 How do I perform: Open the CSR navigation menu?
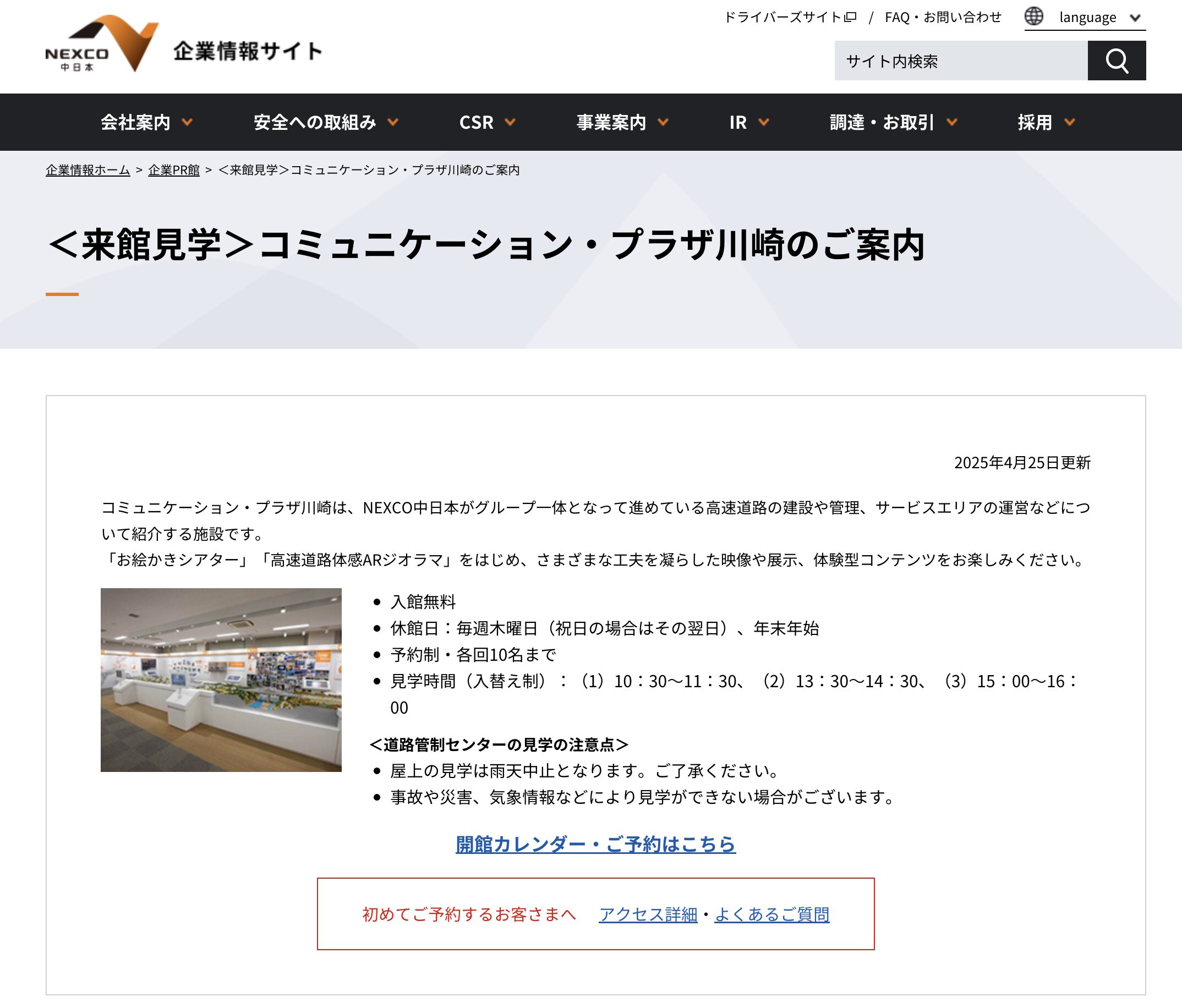[x=486, y=122]
